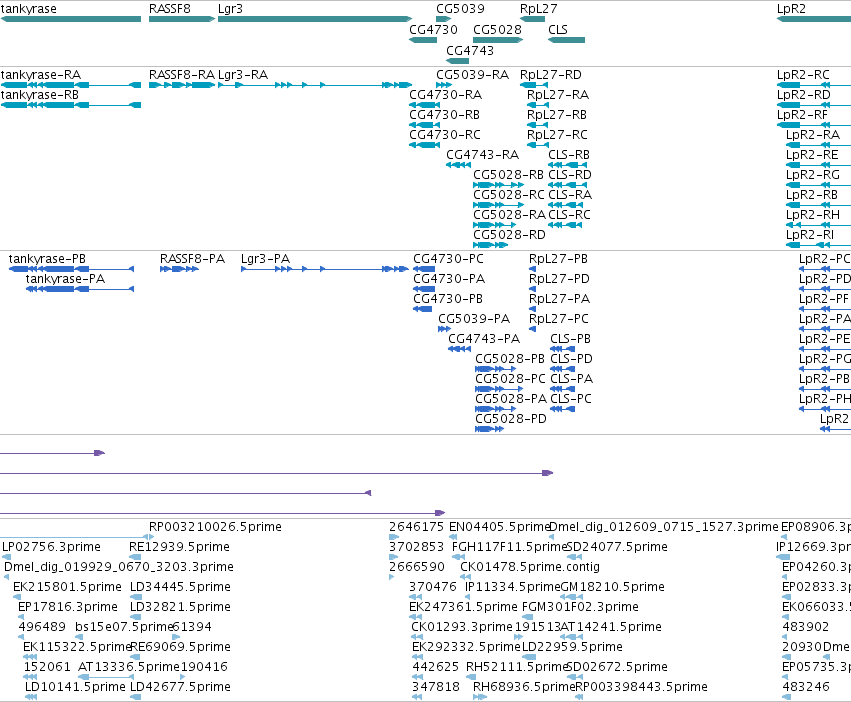Screen dimensions: 851x702
Task: Select protein CLS-PD
Action: [571, 359]
